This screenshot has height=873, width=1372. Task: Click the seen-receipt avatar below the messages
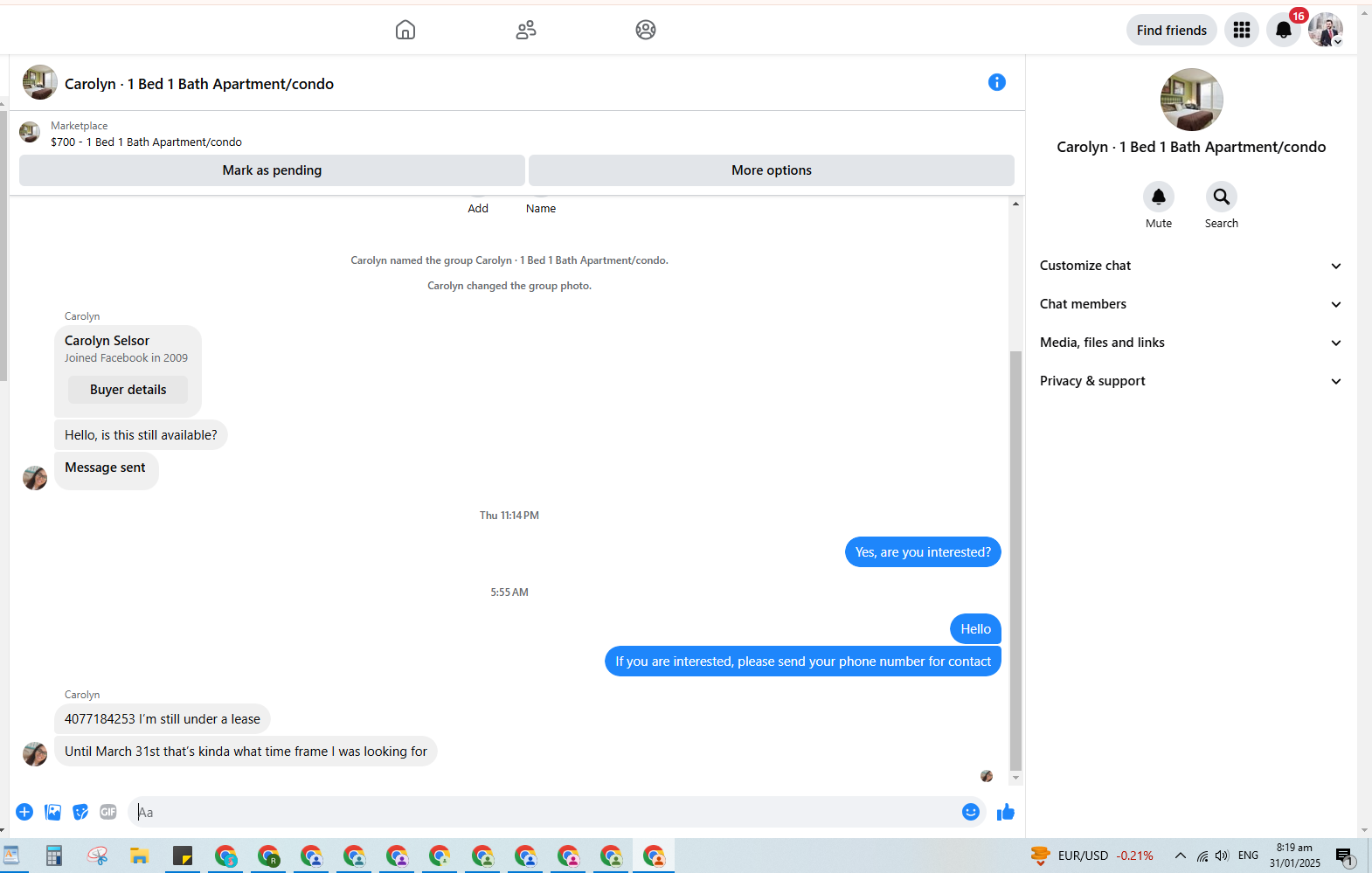coord(987,776)
